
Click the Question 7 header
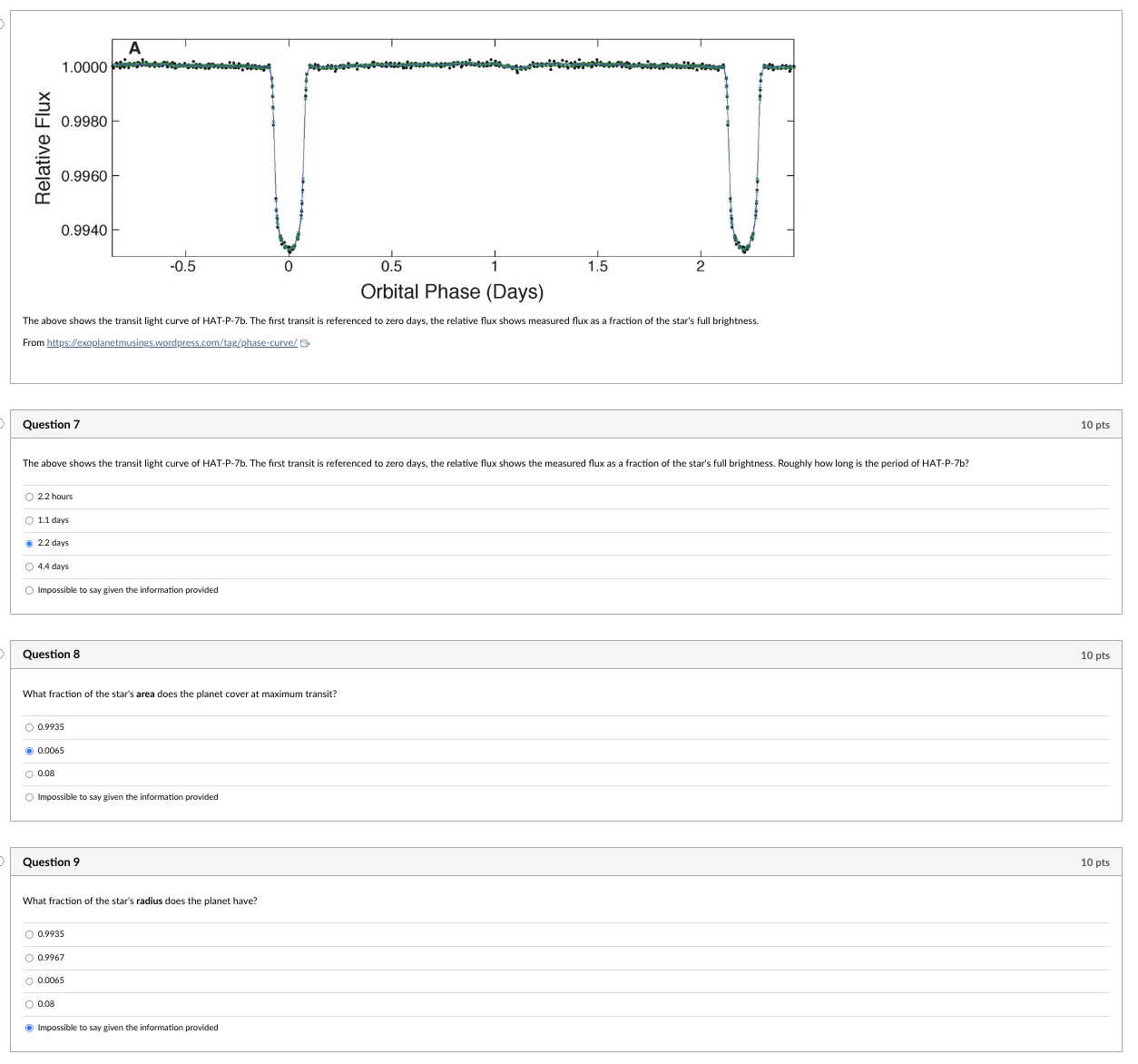point(51,424)
